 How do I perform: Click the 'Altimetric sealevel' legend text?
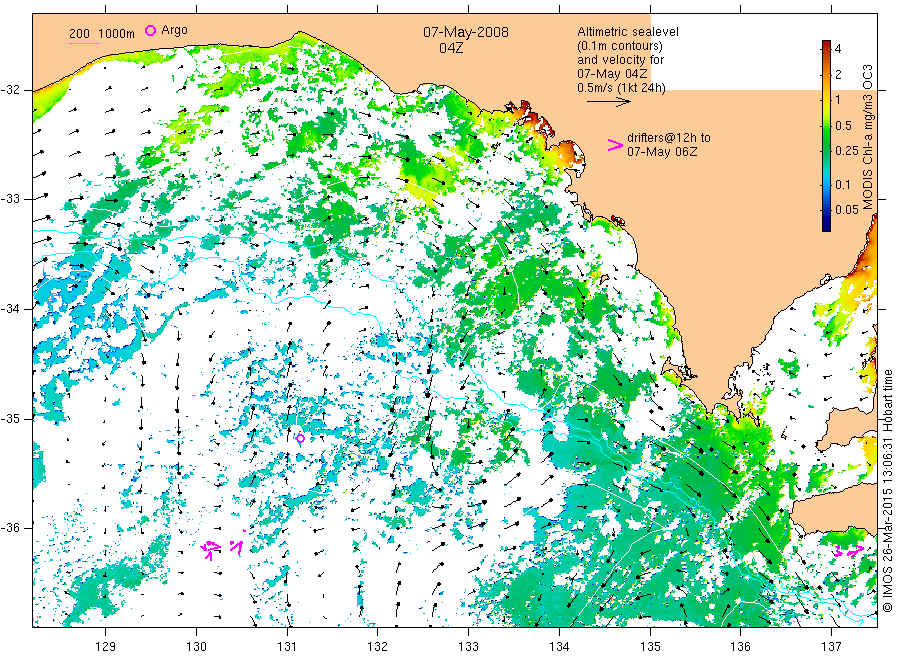627,32
